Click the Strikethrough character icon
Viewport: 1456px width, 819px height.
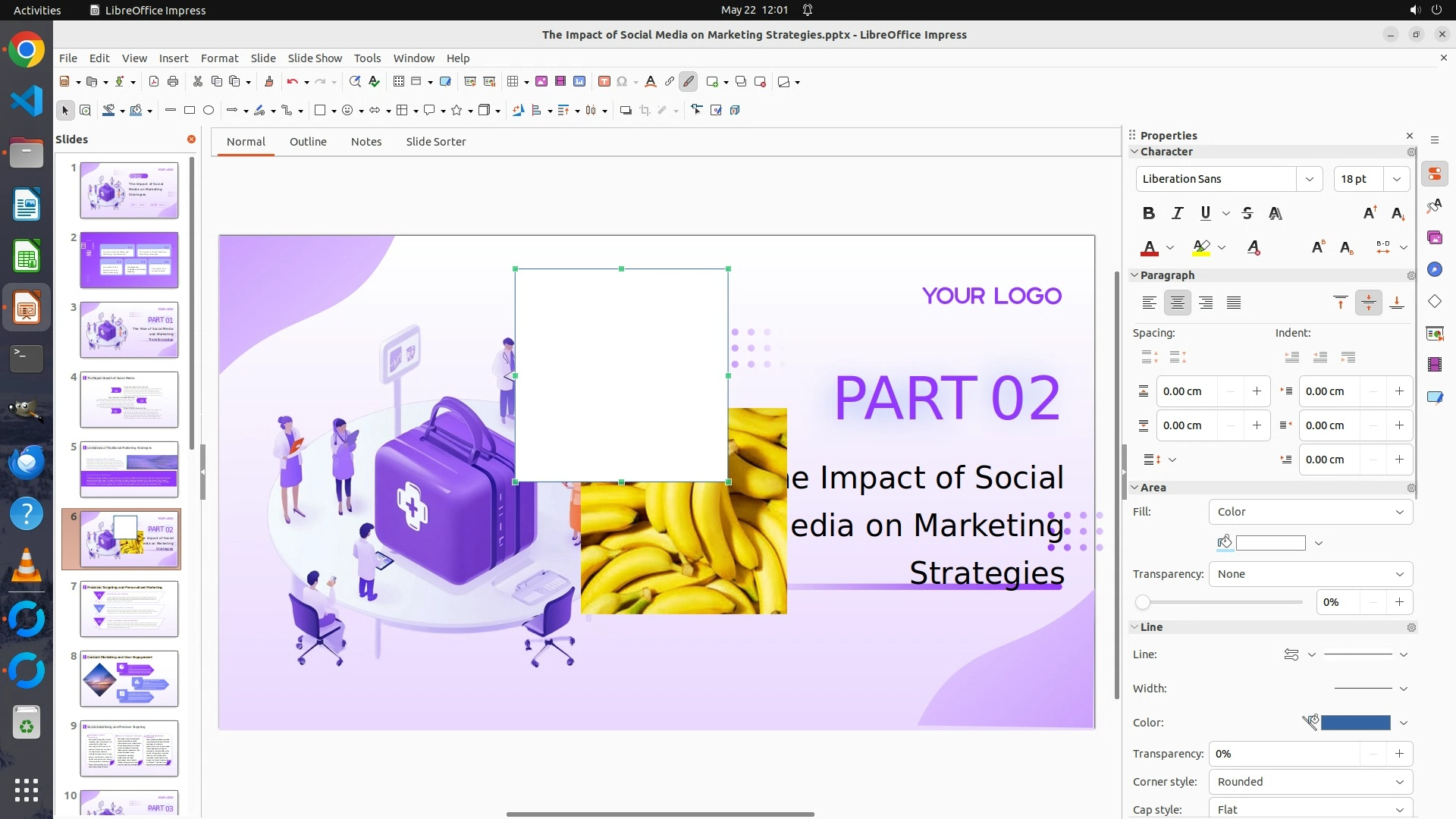1247,214
